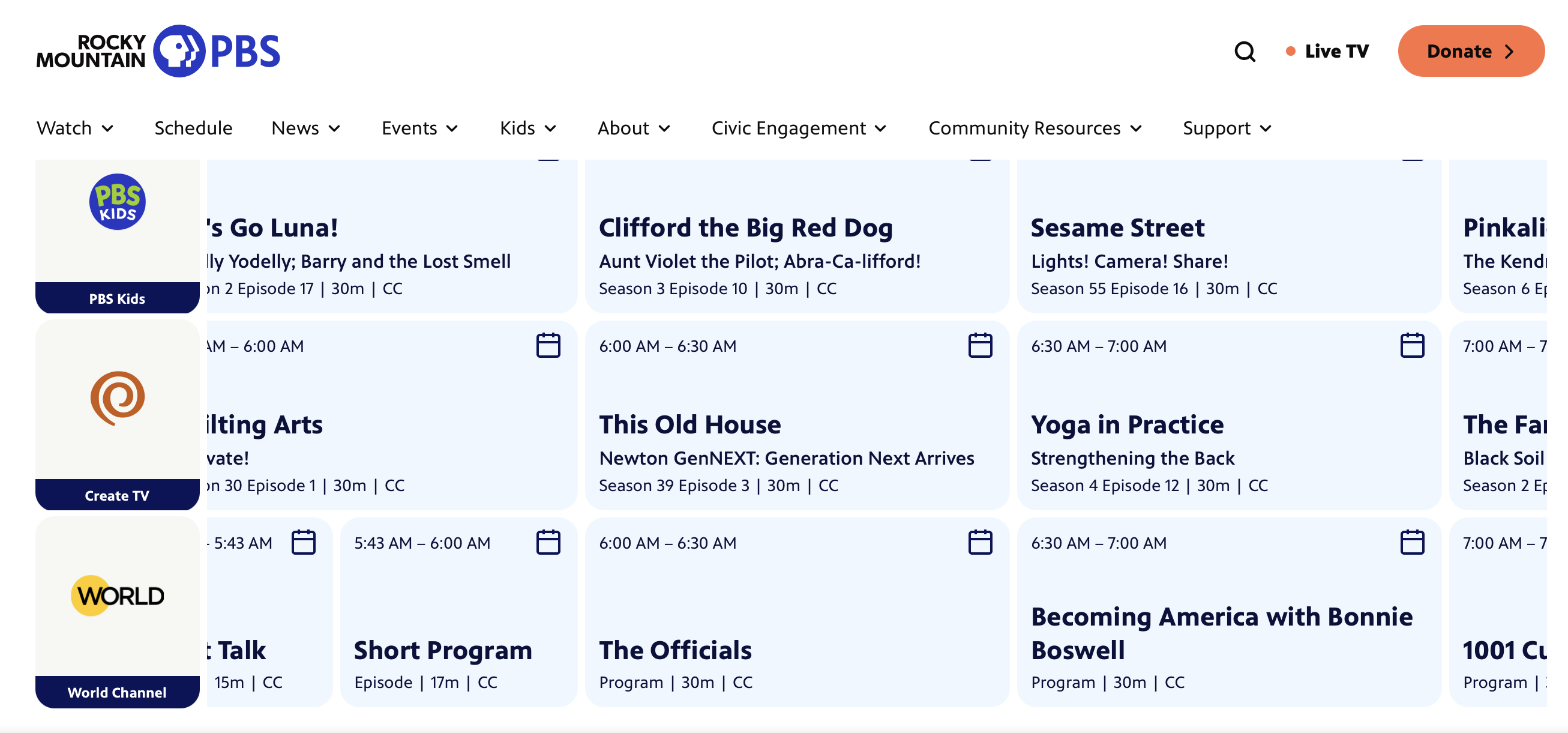This screenshot has width=1568, height=733.
Task: Click Create TV '6:30 AM – 7:00 AM' time
Action: coord(1099,346)
